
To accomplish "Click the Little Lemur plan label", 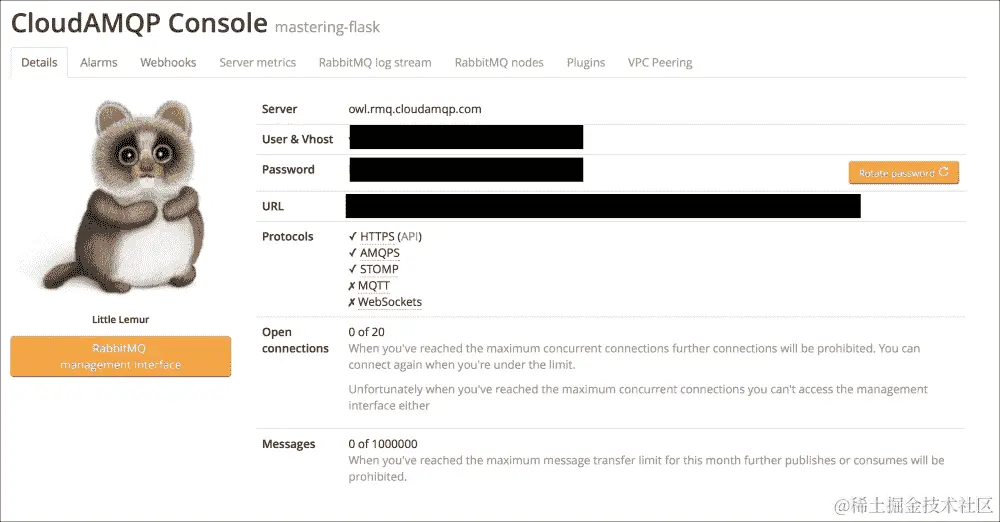I will coord(121,319).
